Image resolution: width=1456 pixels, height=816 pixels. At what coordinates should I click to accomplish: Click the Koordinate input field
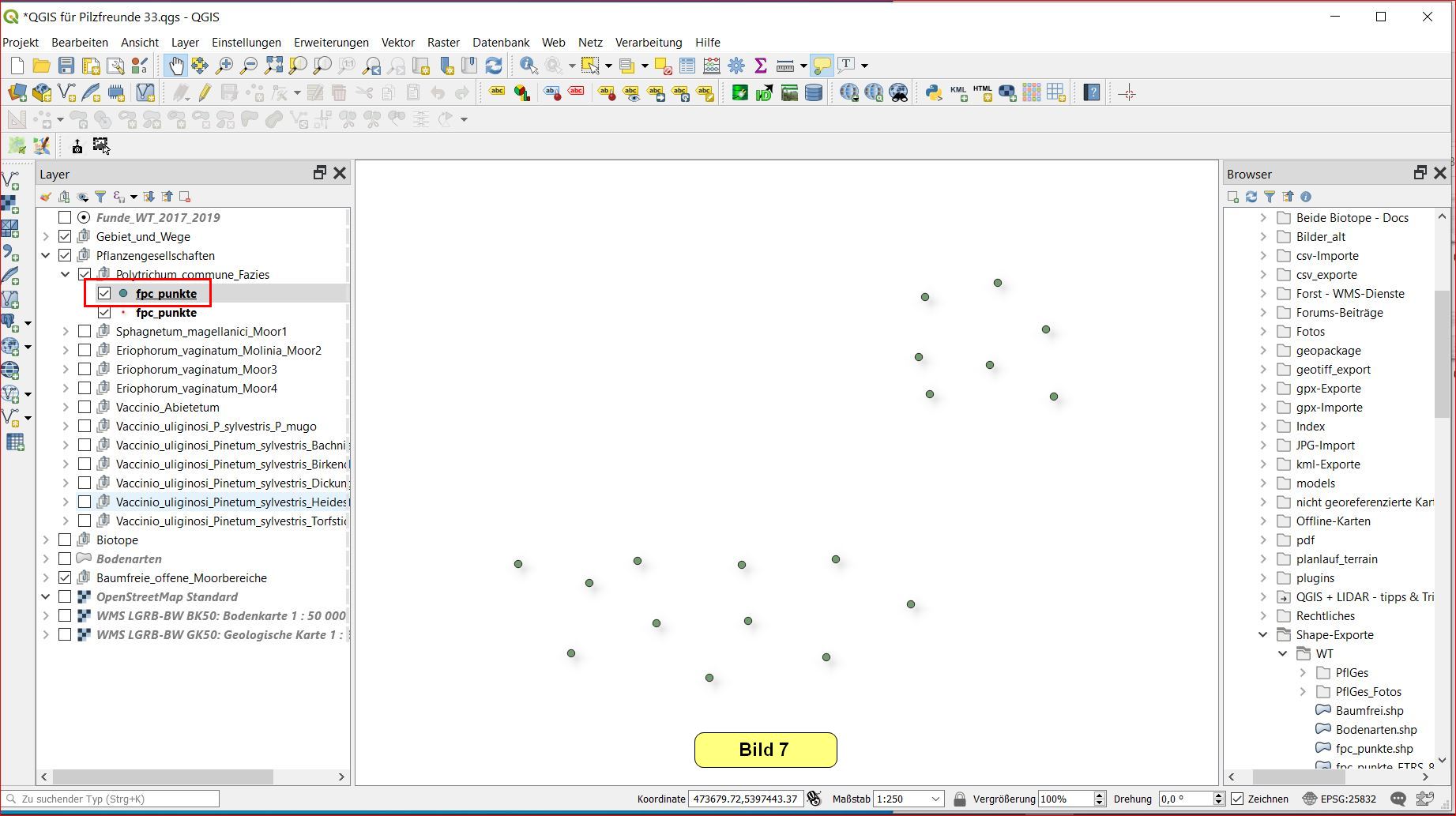click(x=745, y=799)
